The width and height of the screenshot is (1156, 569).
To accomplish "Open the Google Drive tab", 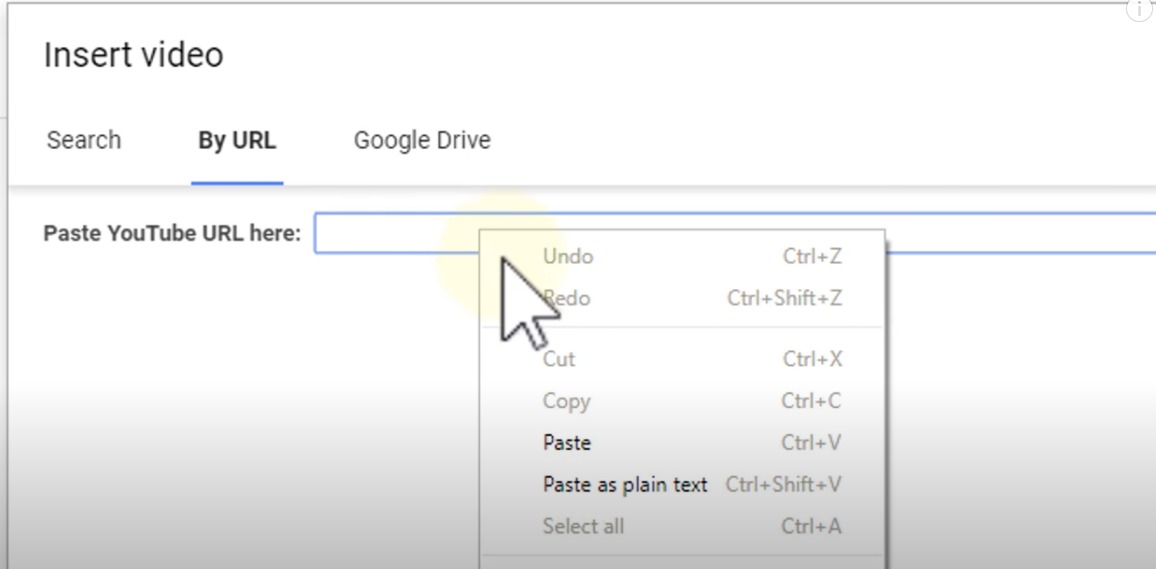I will coord(422,140).
